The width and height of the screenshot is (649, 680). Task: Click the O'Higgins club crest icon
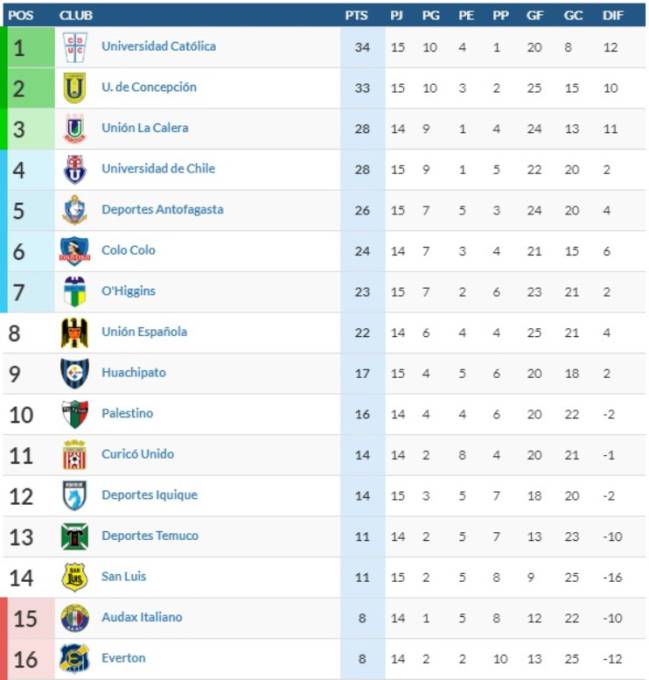click(75, 291)
